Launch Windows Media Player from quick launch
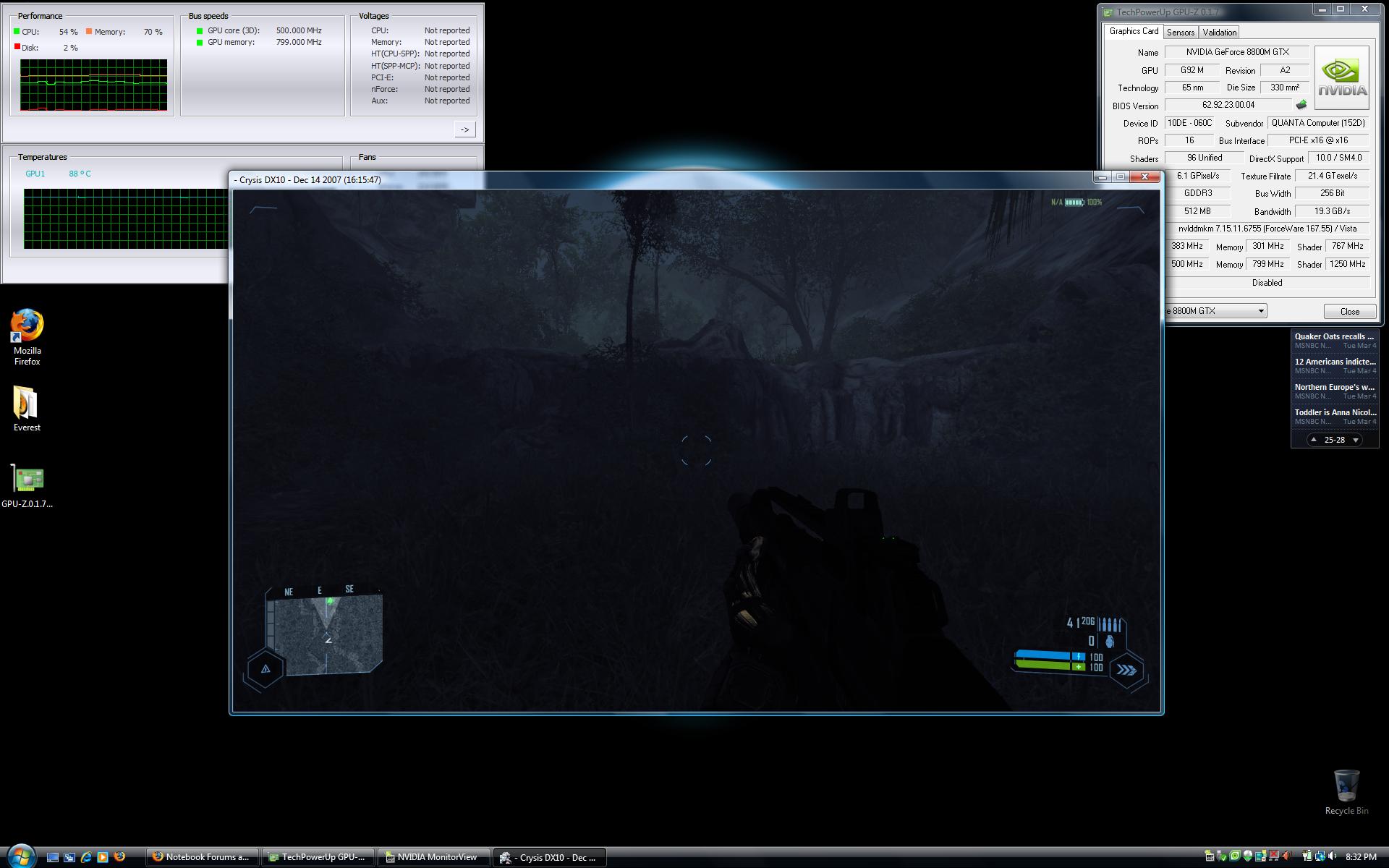Viewport: 1389px width, 868px height. coord(103,857)
